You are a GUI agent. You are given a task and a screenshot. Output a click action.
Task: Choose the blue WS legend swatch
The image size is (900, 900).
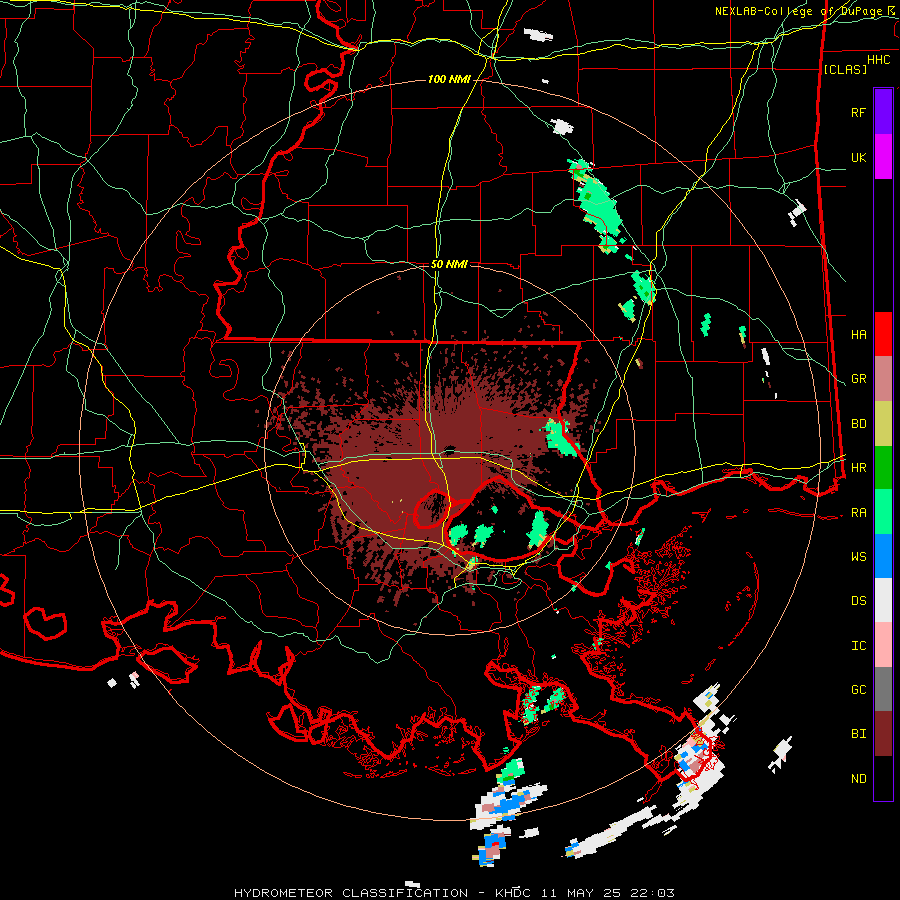(883, 556)
